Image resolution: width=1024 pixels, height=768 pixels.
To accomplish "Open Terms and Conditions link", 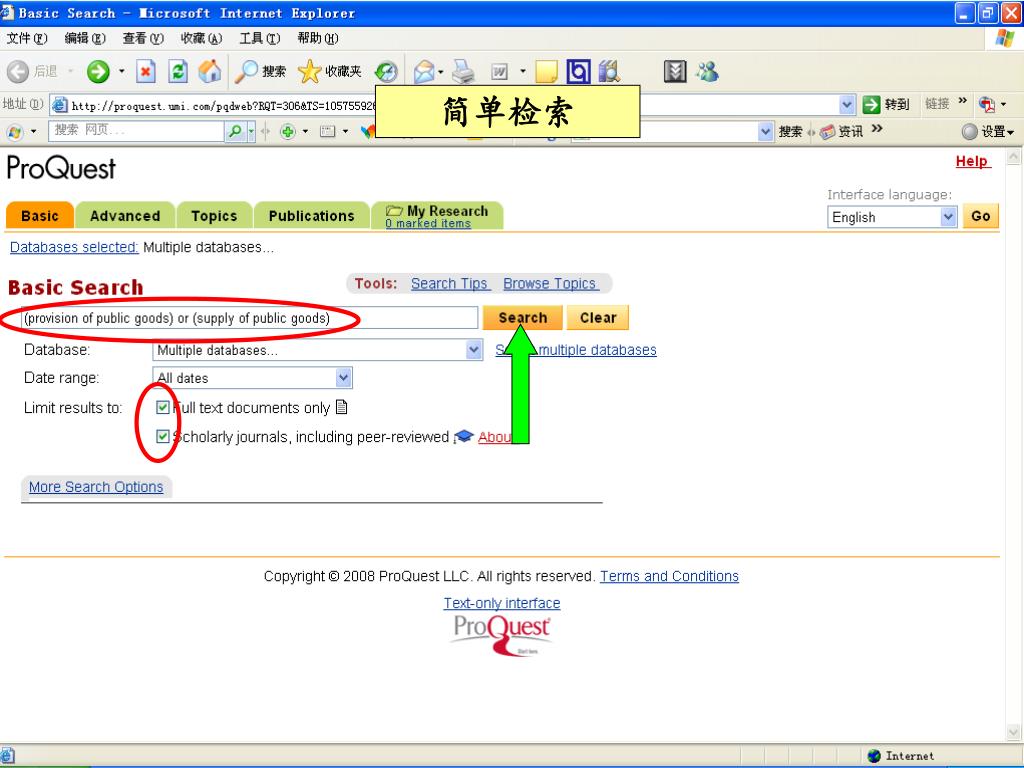I will point(669,576).
